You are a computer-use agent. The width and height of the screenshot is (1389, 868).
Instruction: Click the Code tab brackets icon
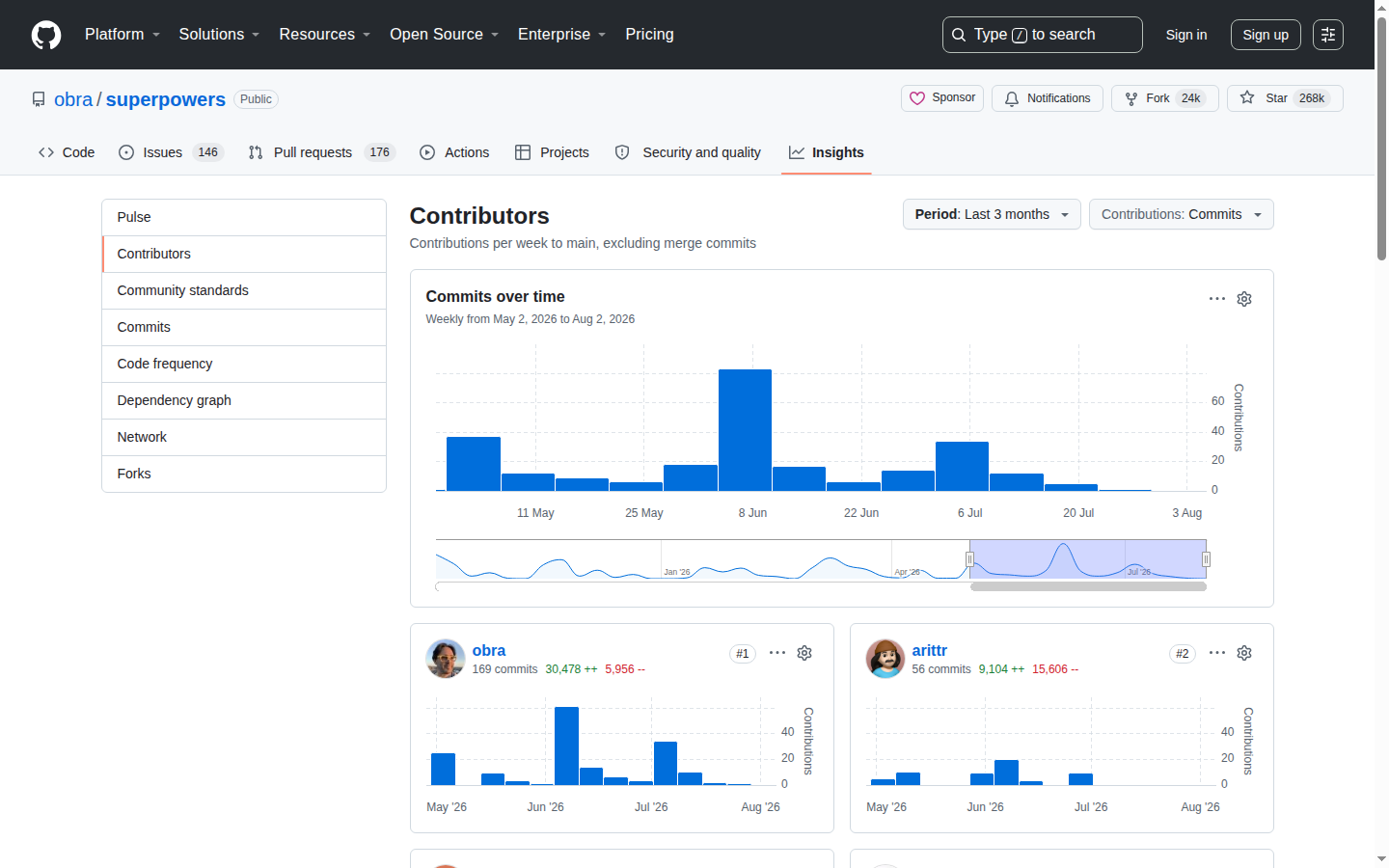[46, 152]
